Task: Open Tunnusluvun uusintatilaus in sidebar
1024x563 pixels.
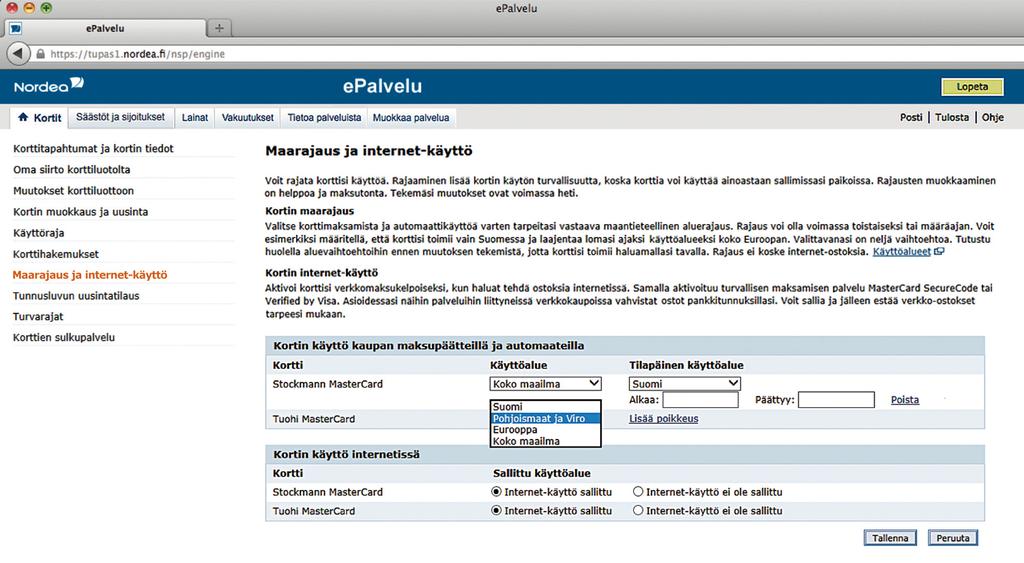Action: (76, 296)
